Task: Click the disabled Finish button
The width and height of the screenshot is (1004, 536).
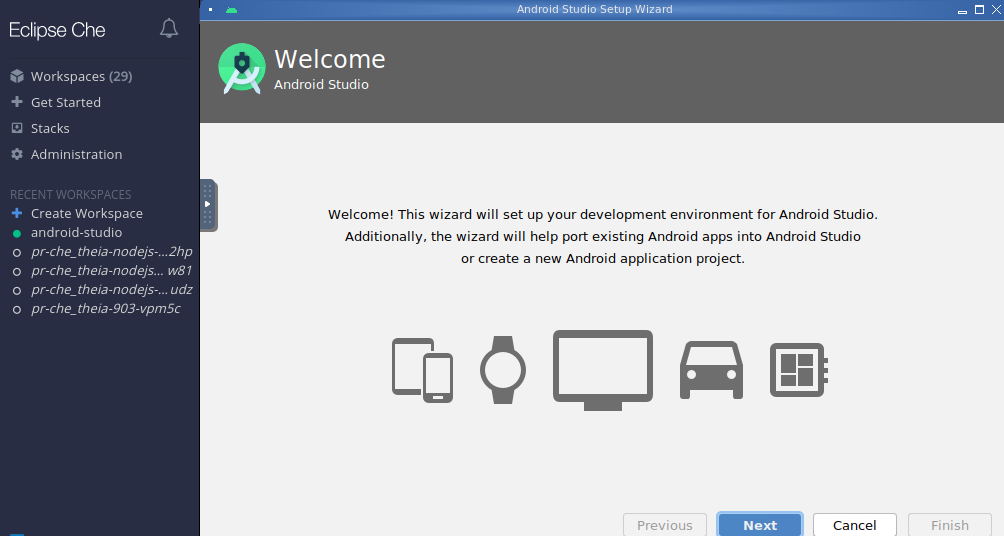Action: point(950,524)
